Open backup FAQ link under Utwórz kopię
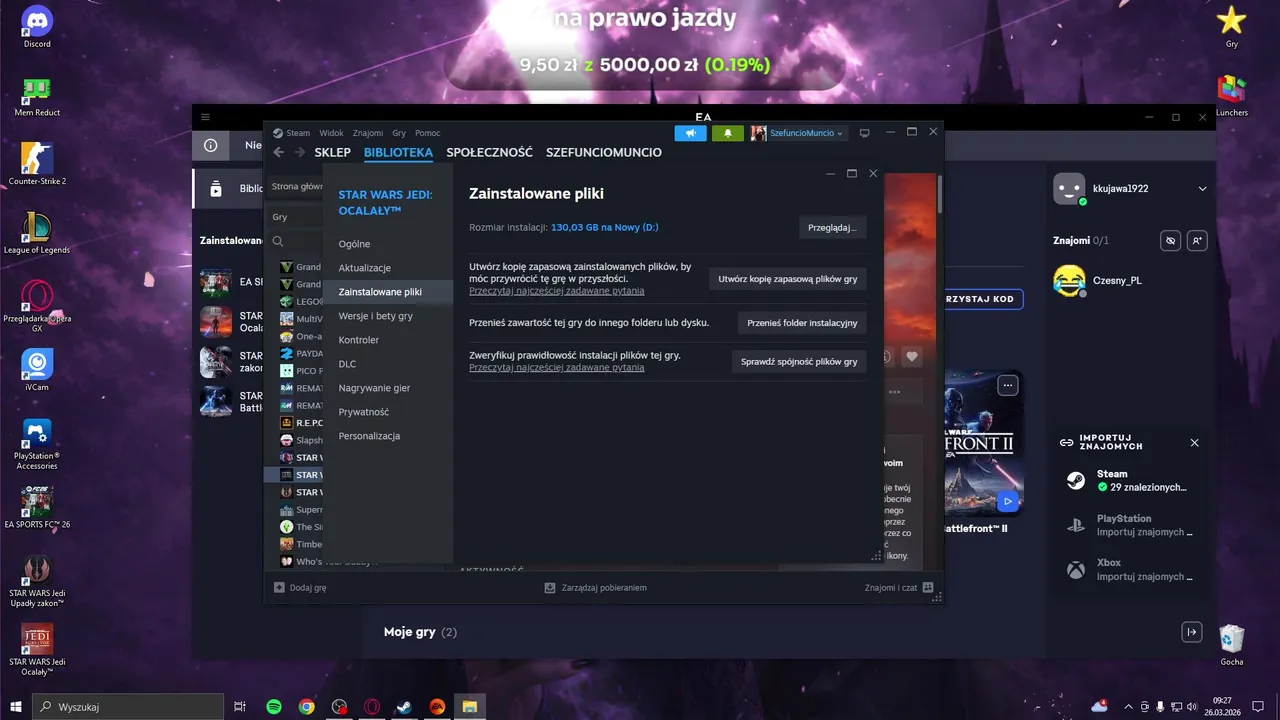Screen dimensions: 1280x720 coord(557,291)
